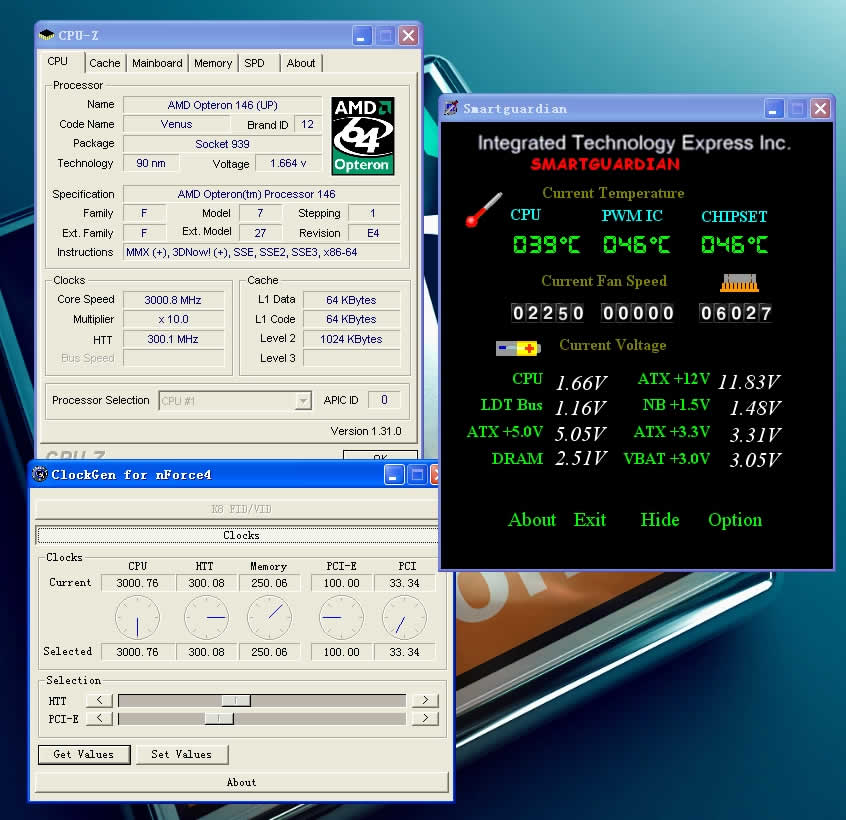Image resolution: width=846 pixels, height=820 pixels.
Task: Click the OK button in CPU-Z
Action: point(380,456)
